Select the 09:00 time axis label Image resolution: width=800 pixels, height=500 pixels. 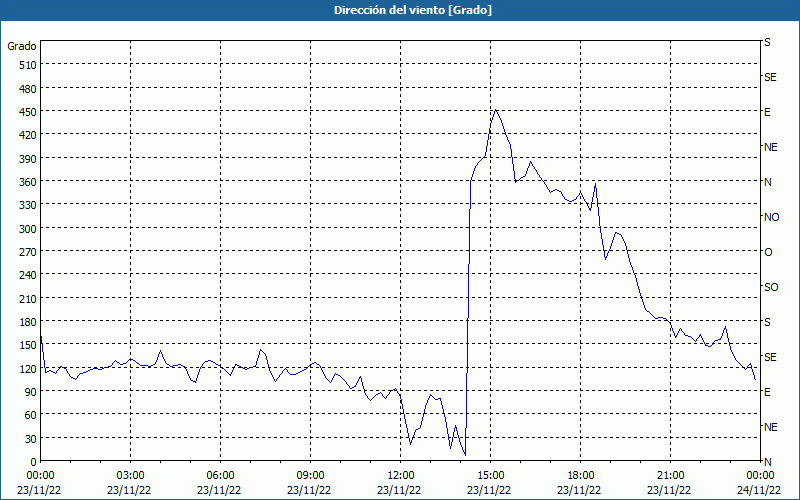point(310,476)
